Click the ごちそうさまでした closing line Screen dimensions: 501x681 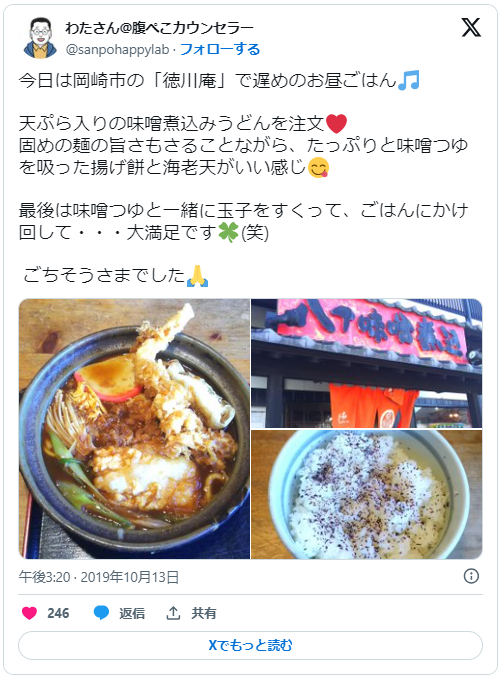click(115, 276)
